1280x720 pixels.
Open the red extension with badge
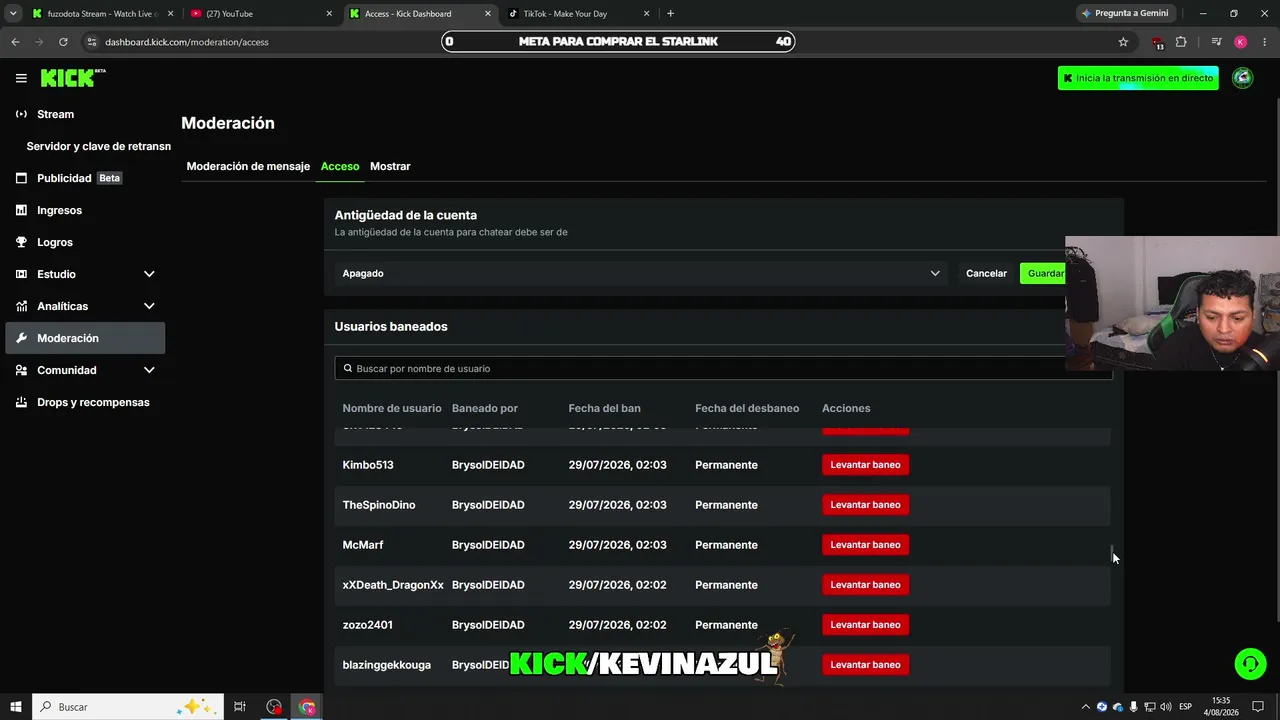click(x=1158, y=42)
